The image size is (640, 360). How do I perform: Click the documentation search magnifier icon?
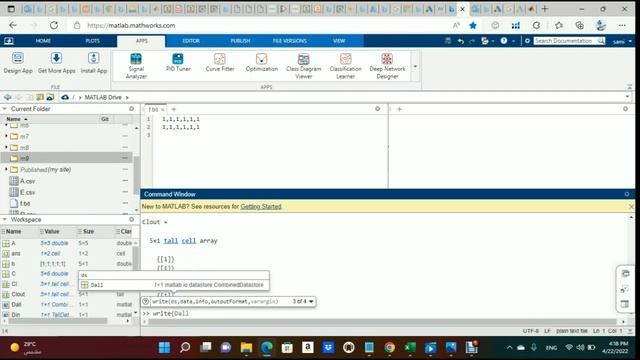[x=601, y=41]
